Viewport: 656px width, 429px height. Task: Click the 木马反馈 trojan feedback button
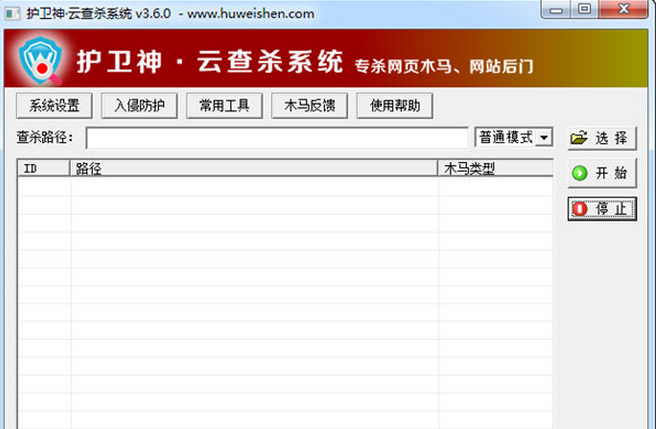click(x=309, y=105)
